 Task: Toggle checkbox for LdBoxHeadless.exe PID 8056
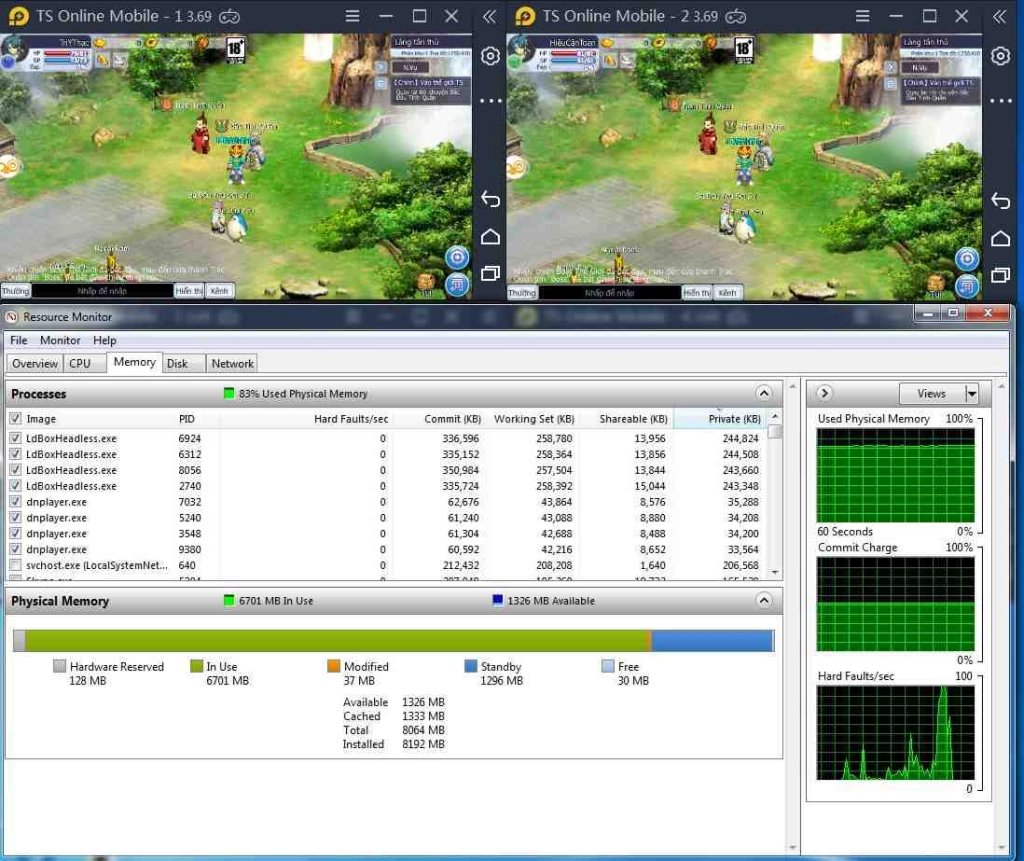16,470
